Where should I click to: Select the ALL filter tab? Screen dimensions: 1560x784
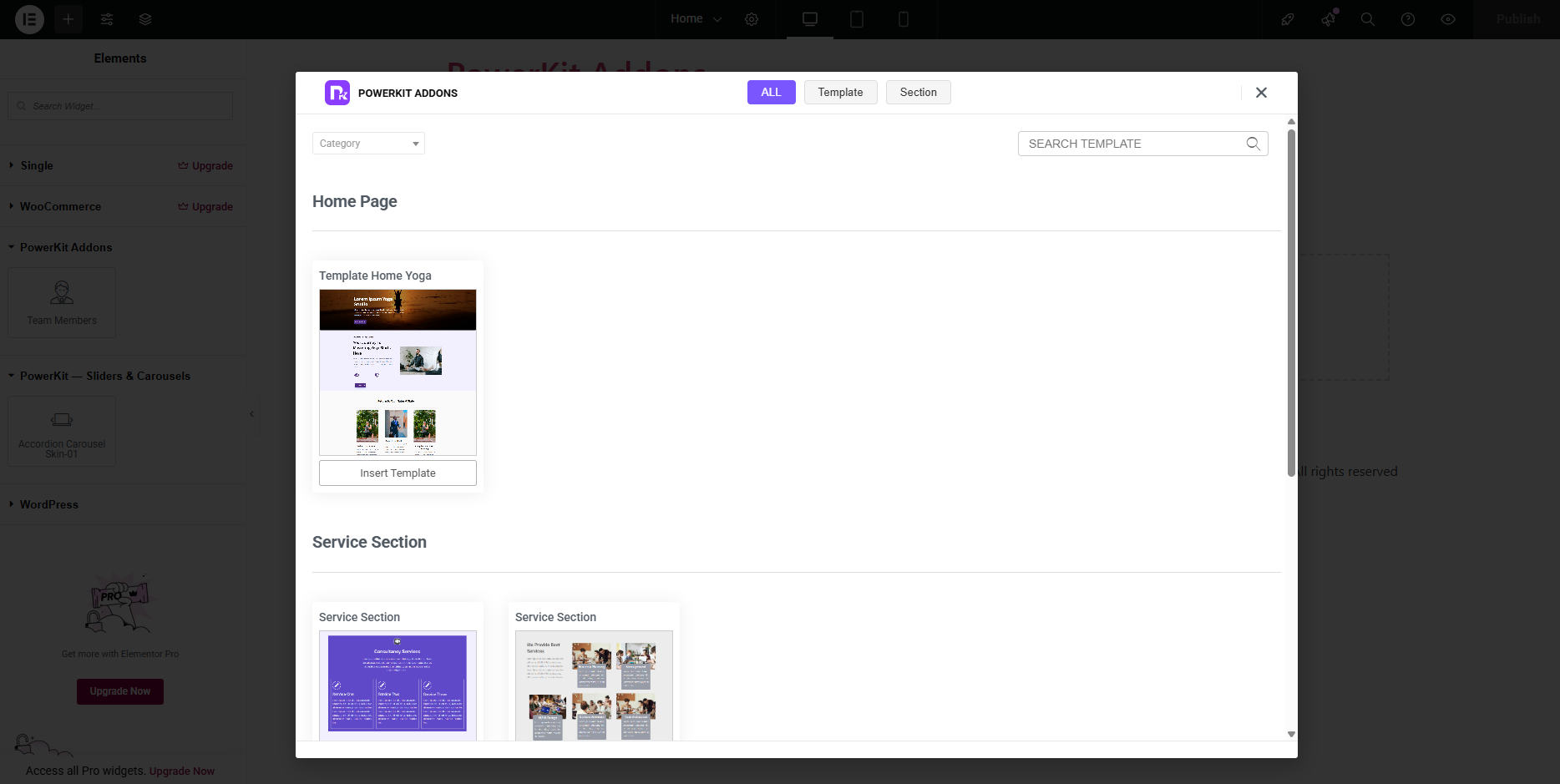[x=771, y=93]
